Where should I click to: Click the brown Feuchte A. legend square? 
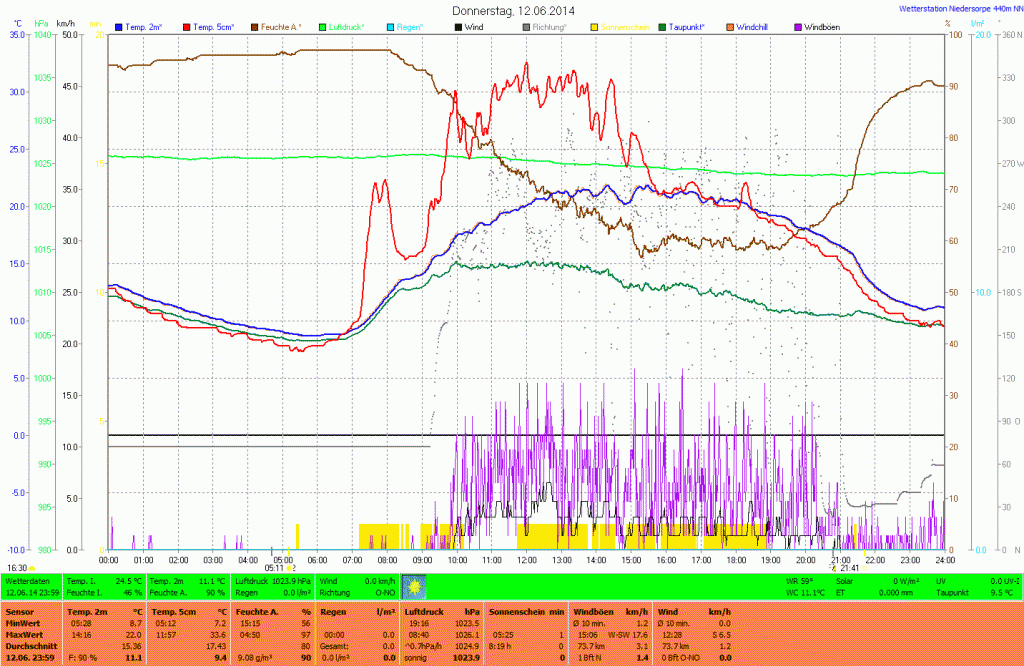(x=254, y=27)
